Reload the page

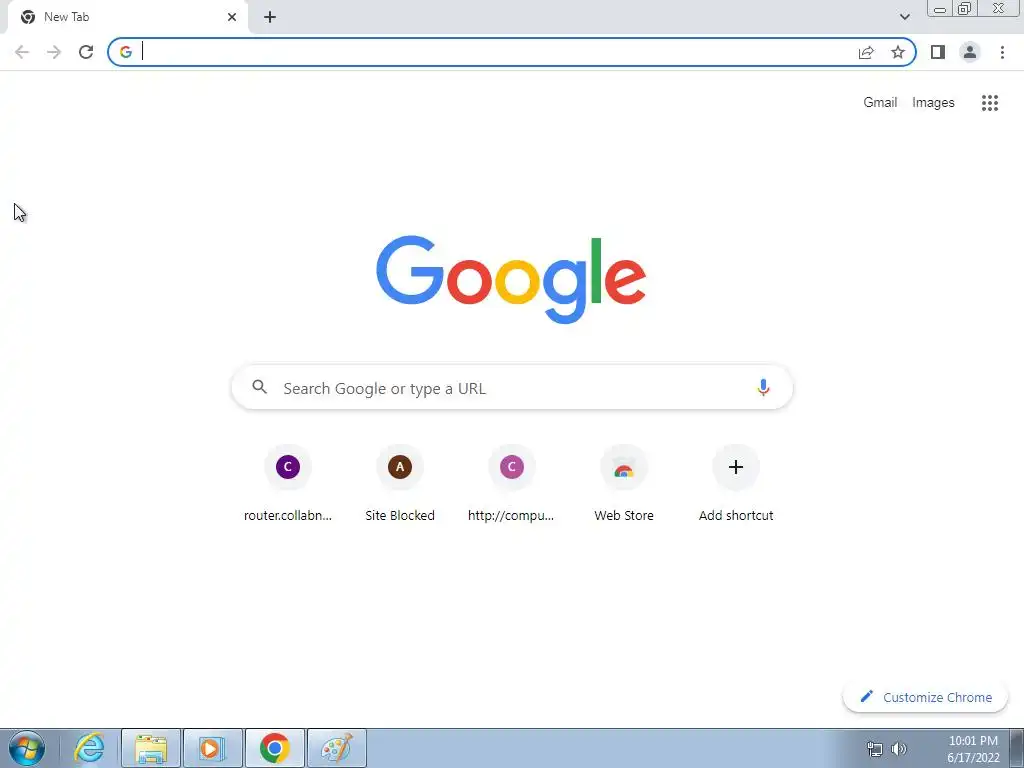[86, 52]
